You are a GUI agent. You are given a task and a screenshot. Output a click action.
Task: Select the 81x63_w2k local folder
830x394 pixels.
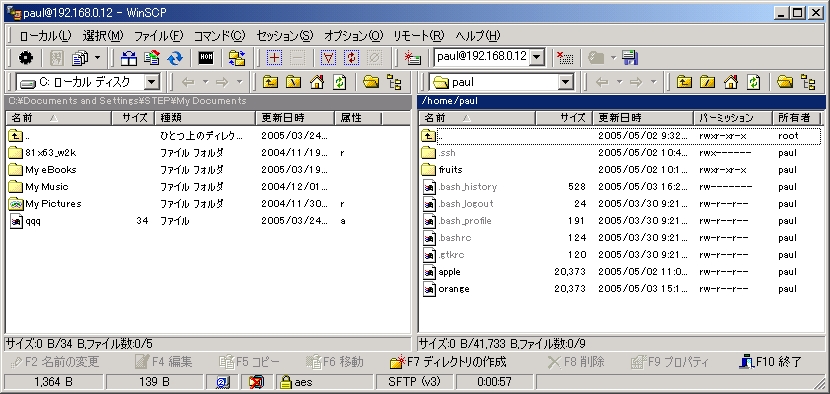[43, 153]
